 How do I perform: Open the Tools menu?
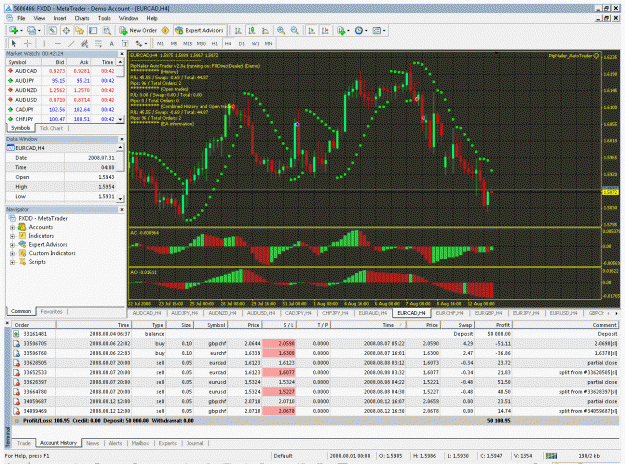(104, 18)
